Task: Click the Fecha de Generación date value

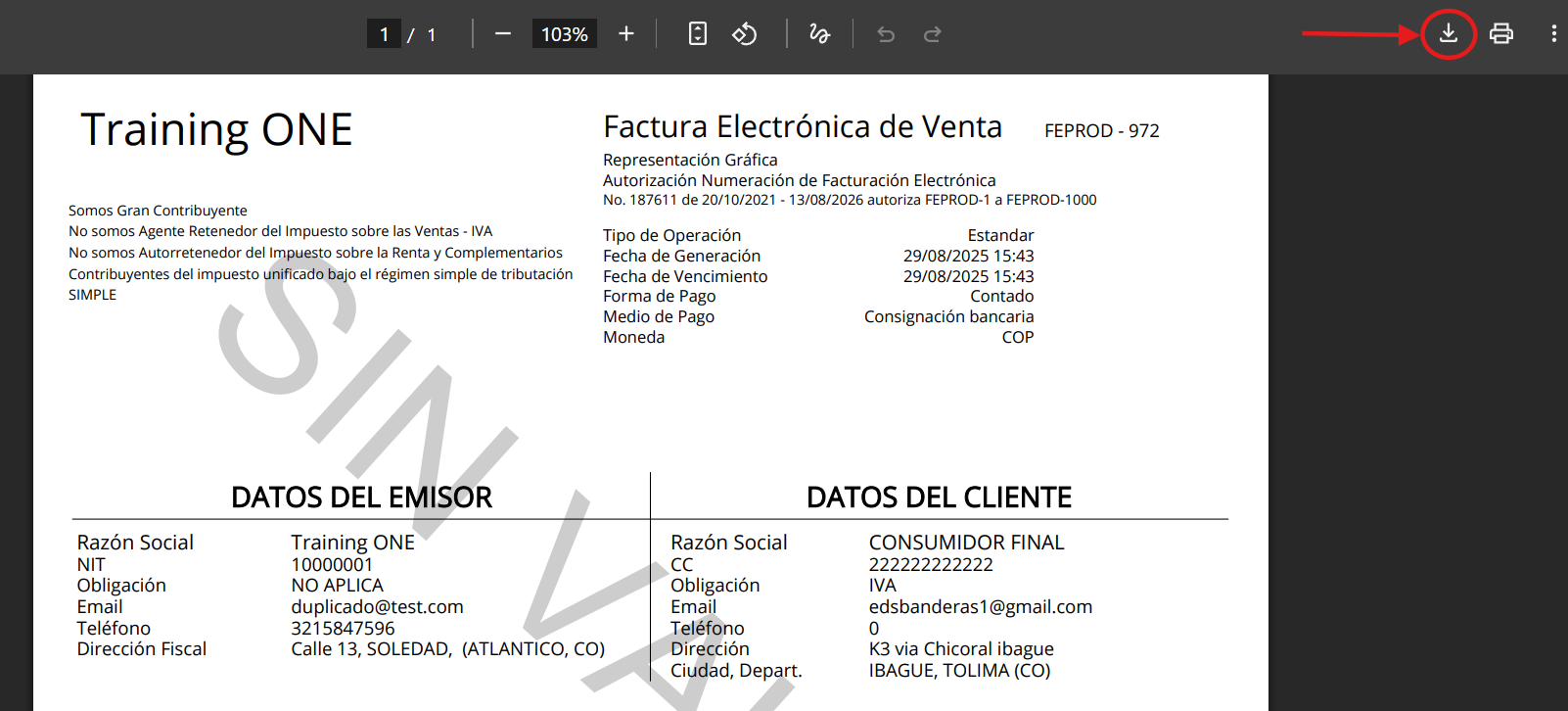Action: (x=968, y=256)
